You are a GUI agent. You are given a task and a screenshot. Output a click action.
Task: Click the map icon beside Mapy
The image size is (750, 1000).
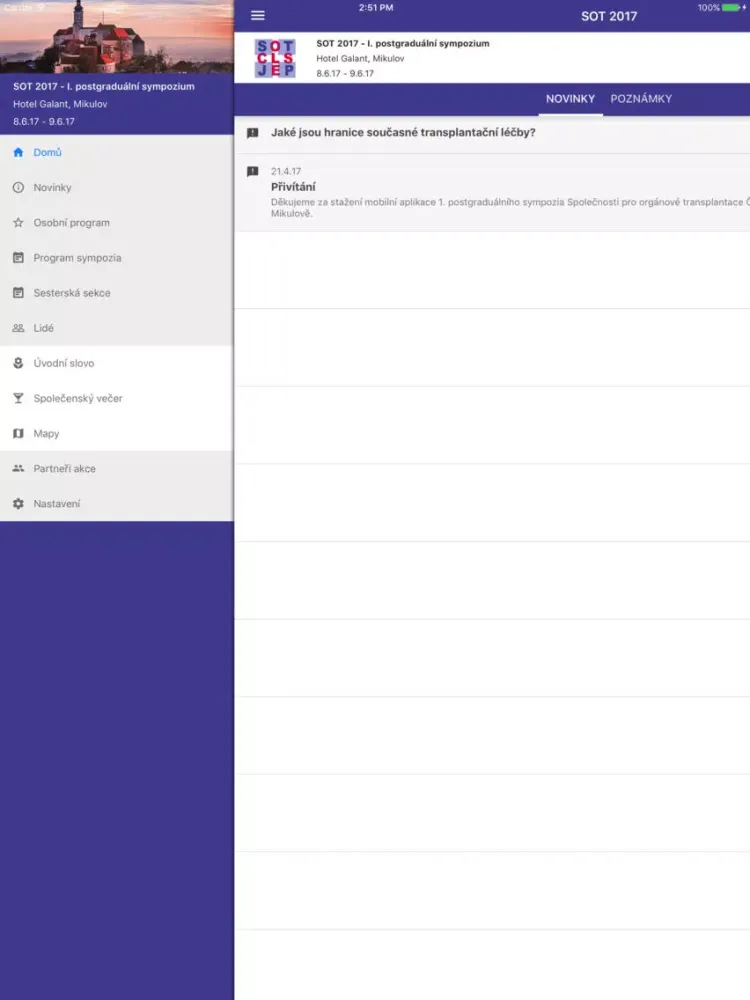[18, 433]
